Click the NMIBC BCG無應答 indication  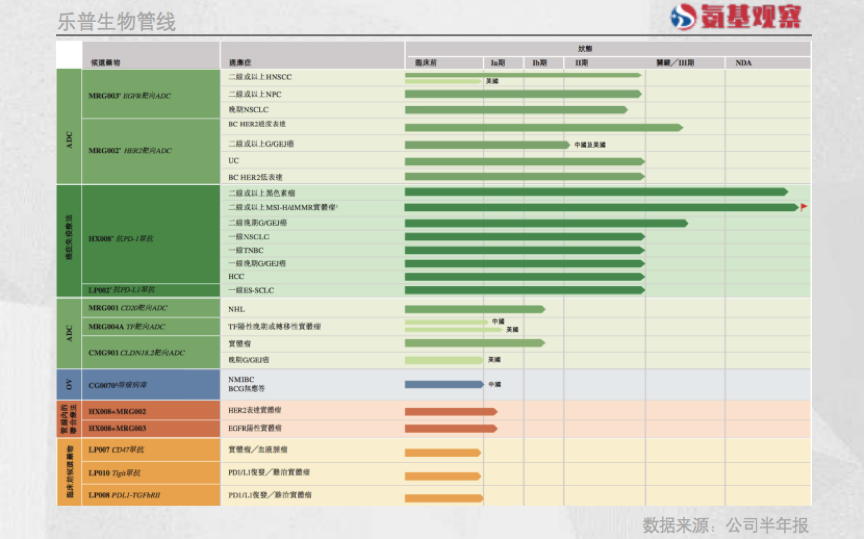coord(246,384)
